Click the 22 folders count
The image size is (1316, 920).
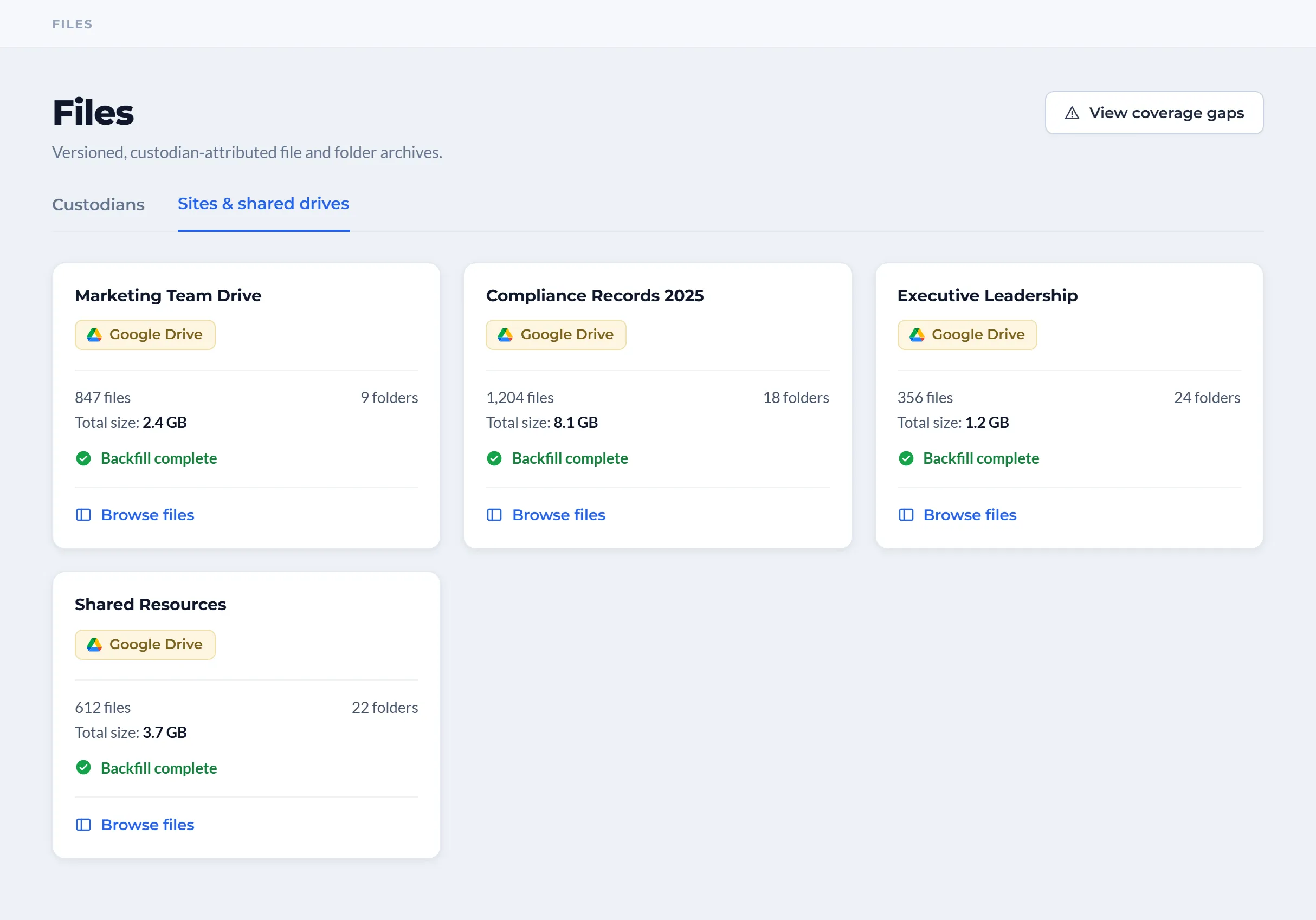[385, 708]
